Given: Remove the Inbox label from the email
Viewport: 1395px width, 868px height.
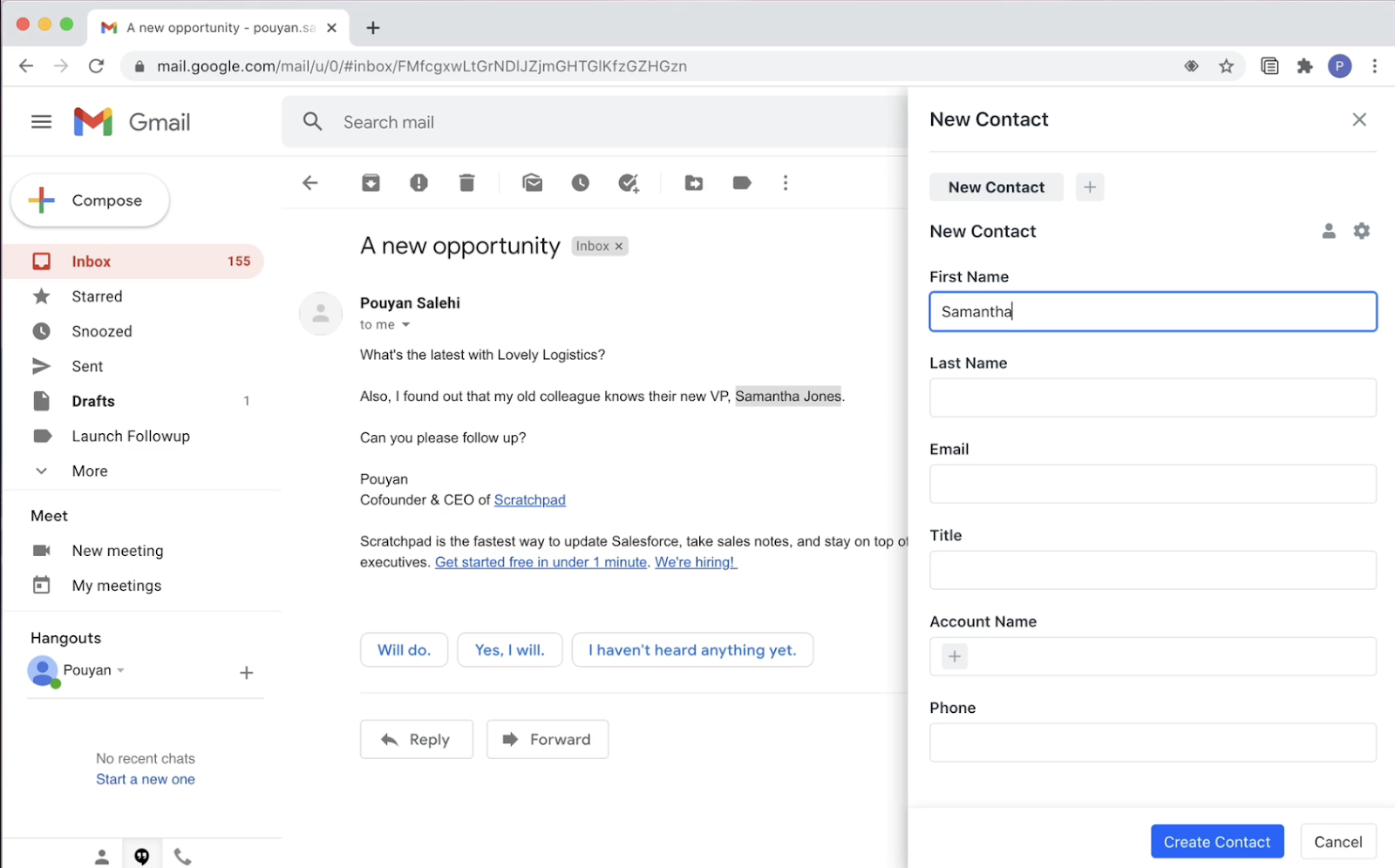Looking at the screenshot, I should (x=619, y=247).
